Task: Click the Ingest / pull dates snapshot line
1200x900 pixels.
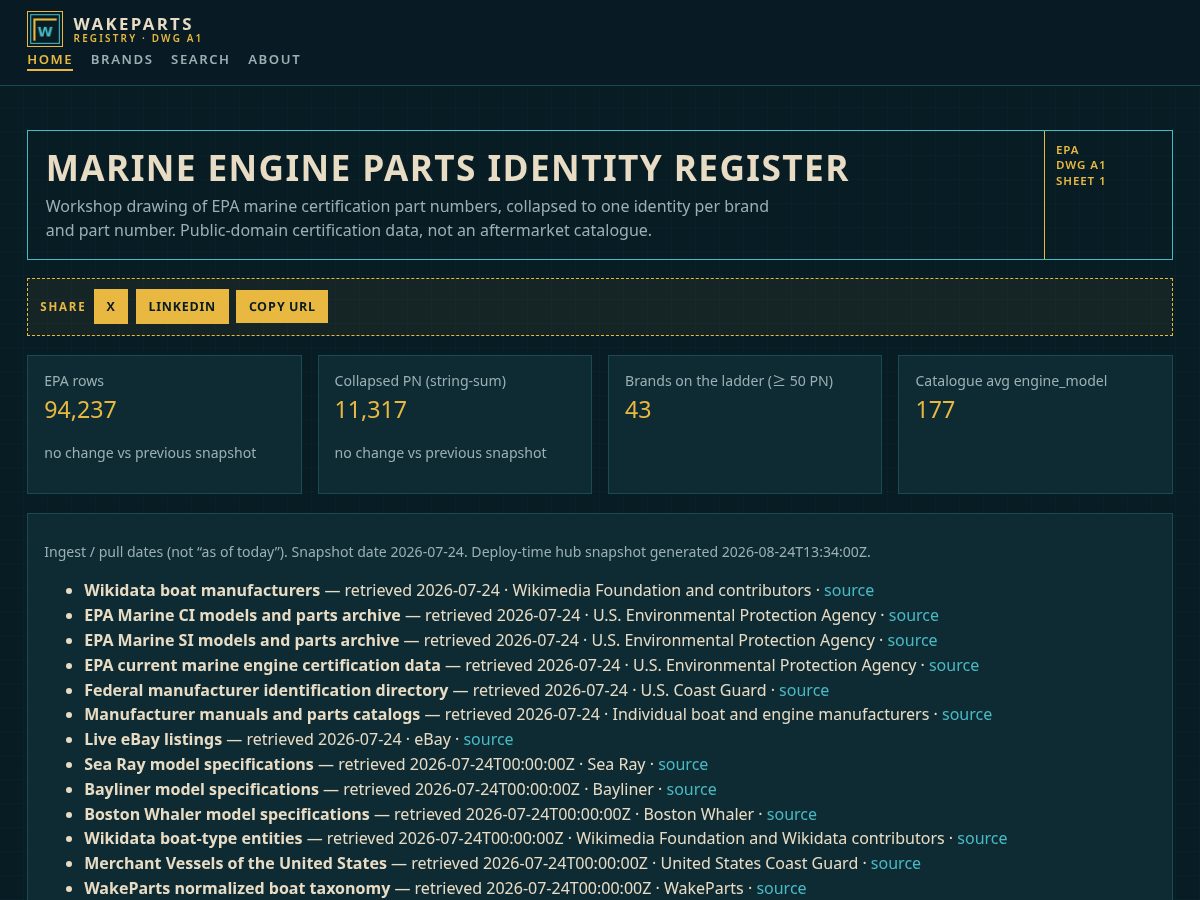Action: coord(457,552)
